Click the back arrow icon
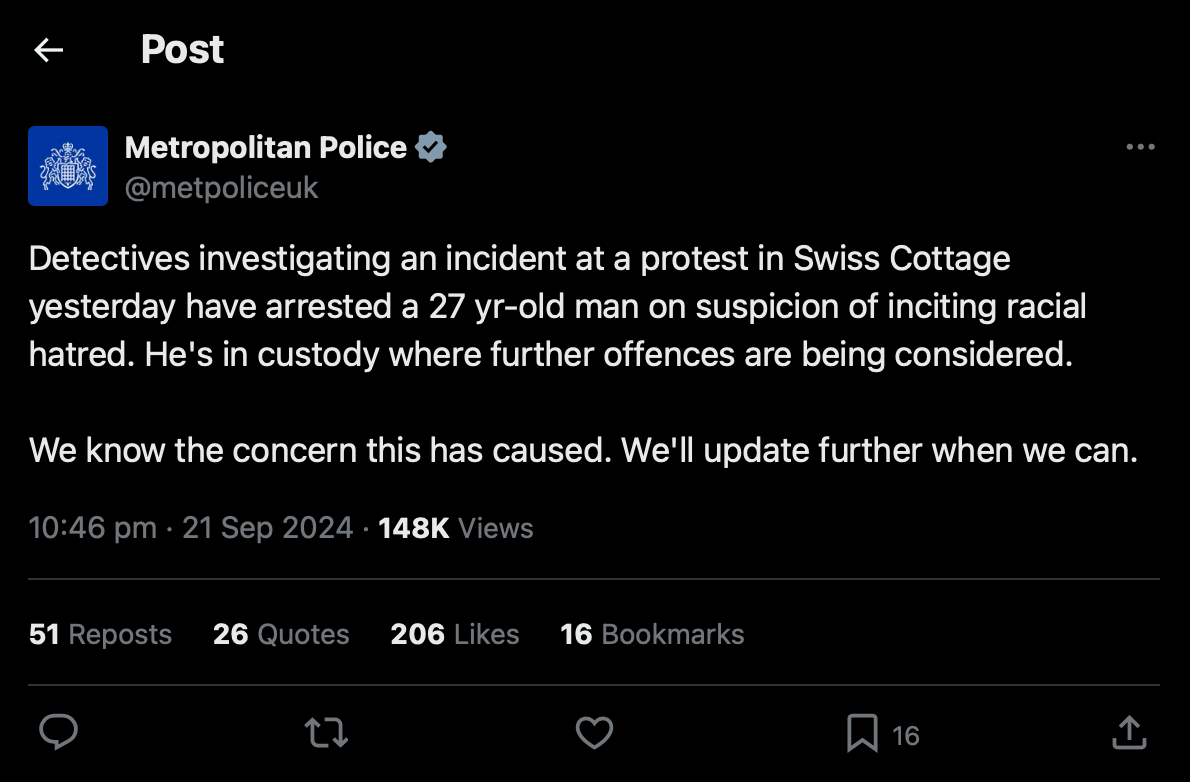Image resolution: width=1190 pixels, height=782 pixels. [x=48, y=50]
